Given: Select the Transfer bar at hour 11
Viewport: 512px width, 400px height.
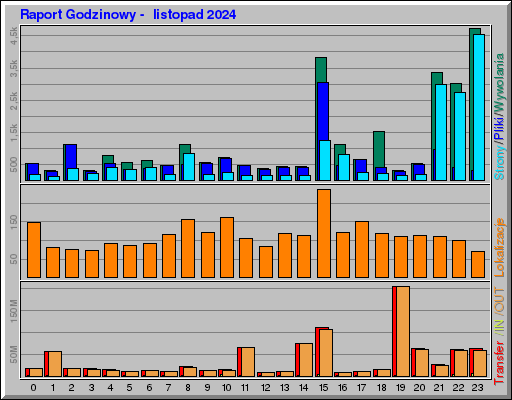Looking at the screenshot, I should click(x=246, y=362).
